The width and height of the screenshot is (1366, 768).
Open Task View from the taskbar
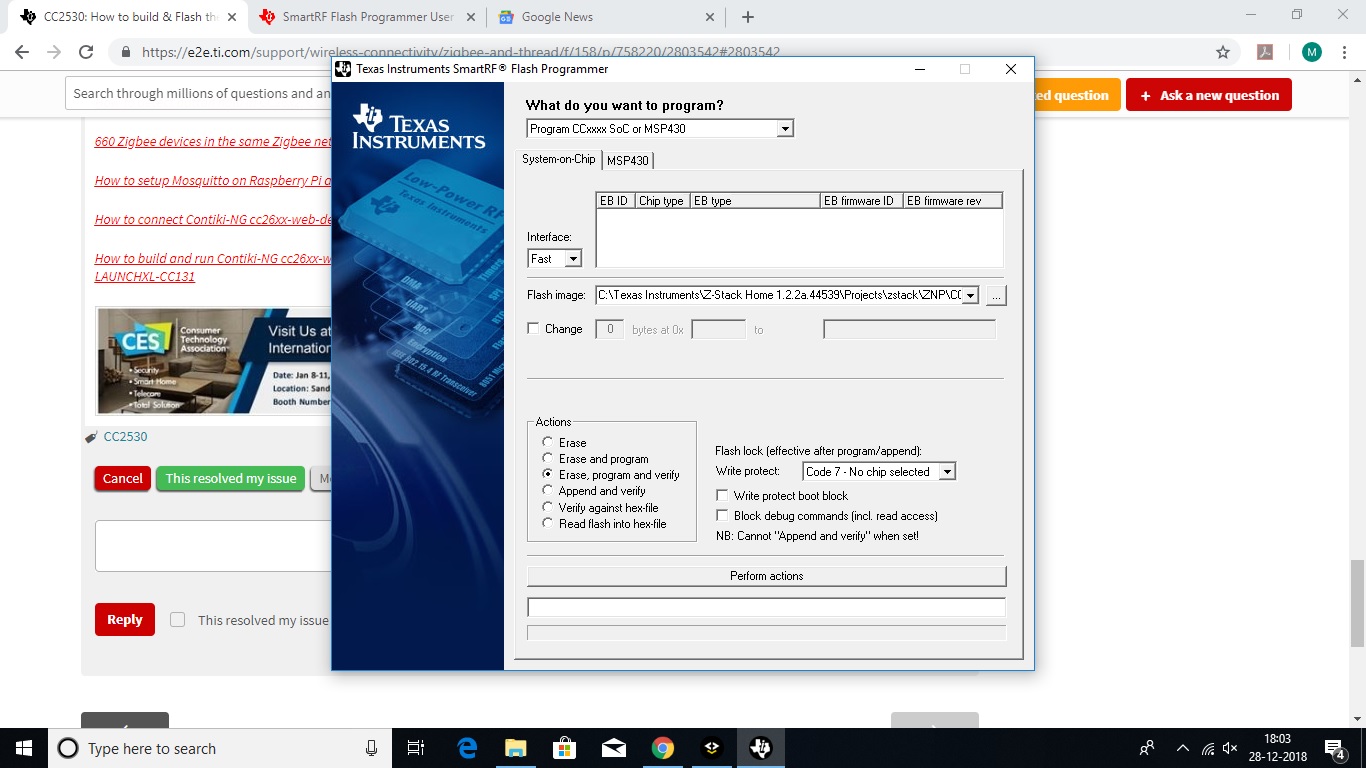click(416, 748)
